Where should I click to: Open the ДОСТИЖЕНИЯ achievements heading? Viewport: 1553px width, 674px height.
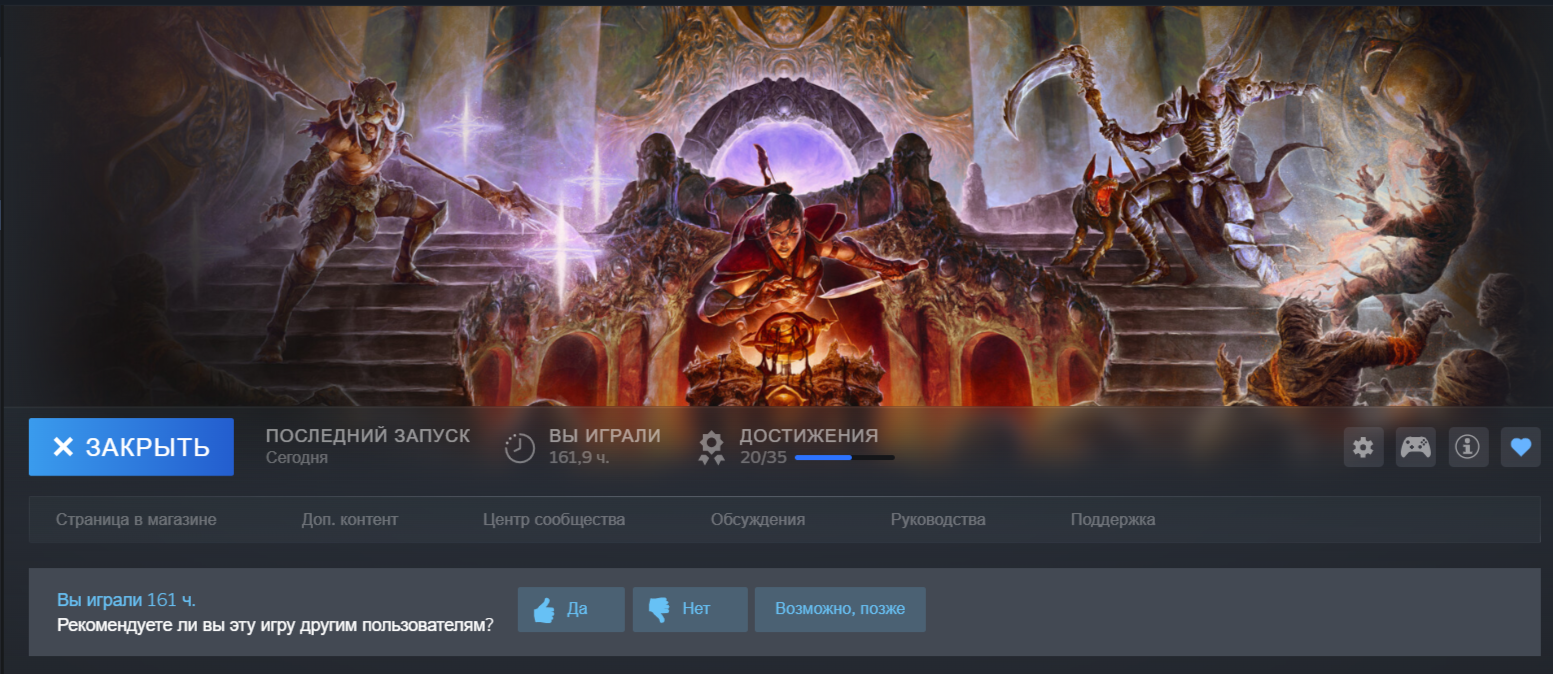(x=809, y=436)
